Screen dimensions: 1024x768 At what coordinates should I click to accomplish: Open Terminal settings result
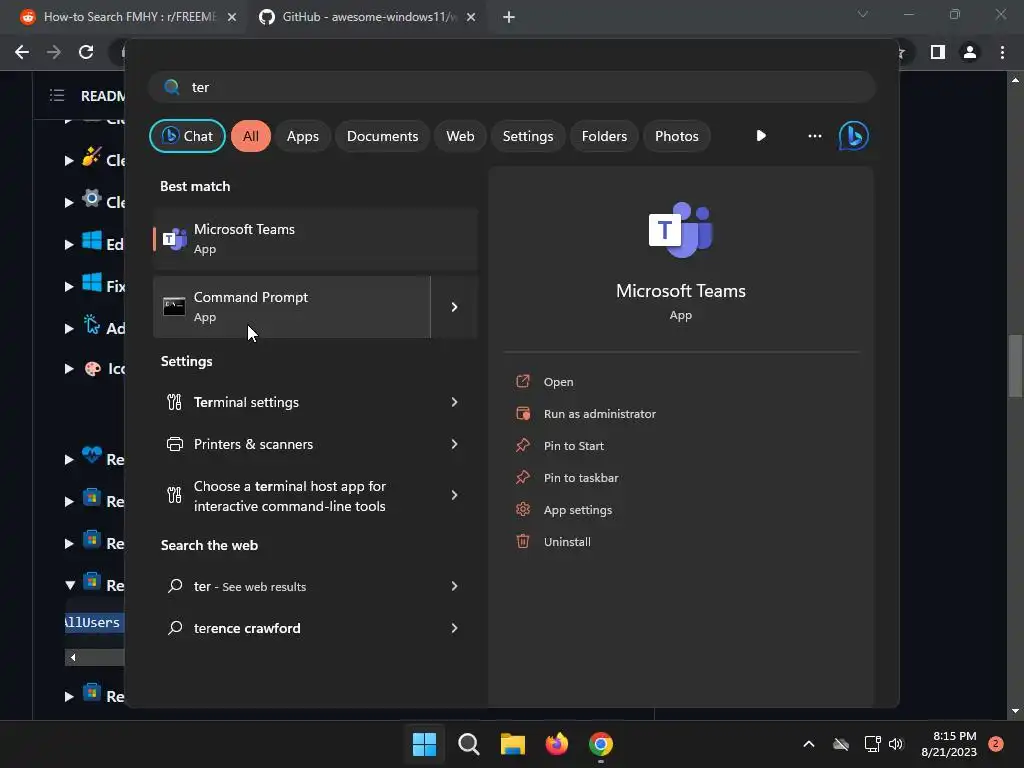(246, 402)
